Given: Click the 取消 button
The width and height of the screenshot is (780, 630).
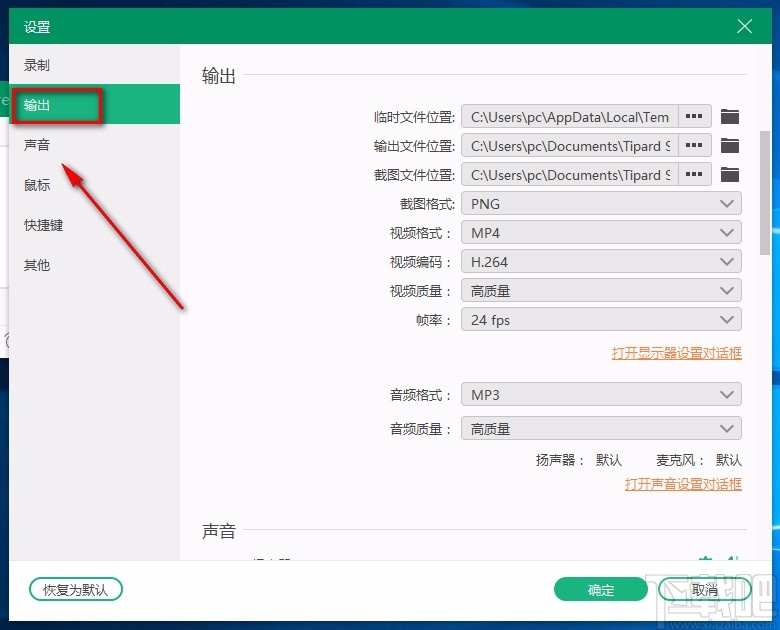Looking at the screenshot, I should pos(704,590).
